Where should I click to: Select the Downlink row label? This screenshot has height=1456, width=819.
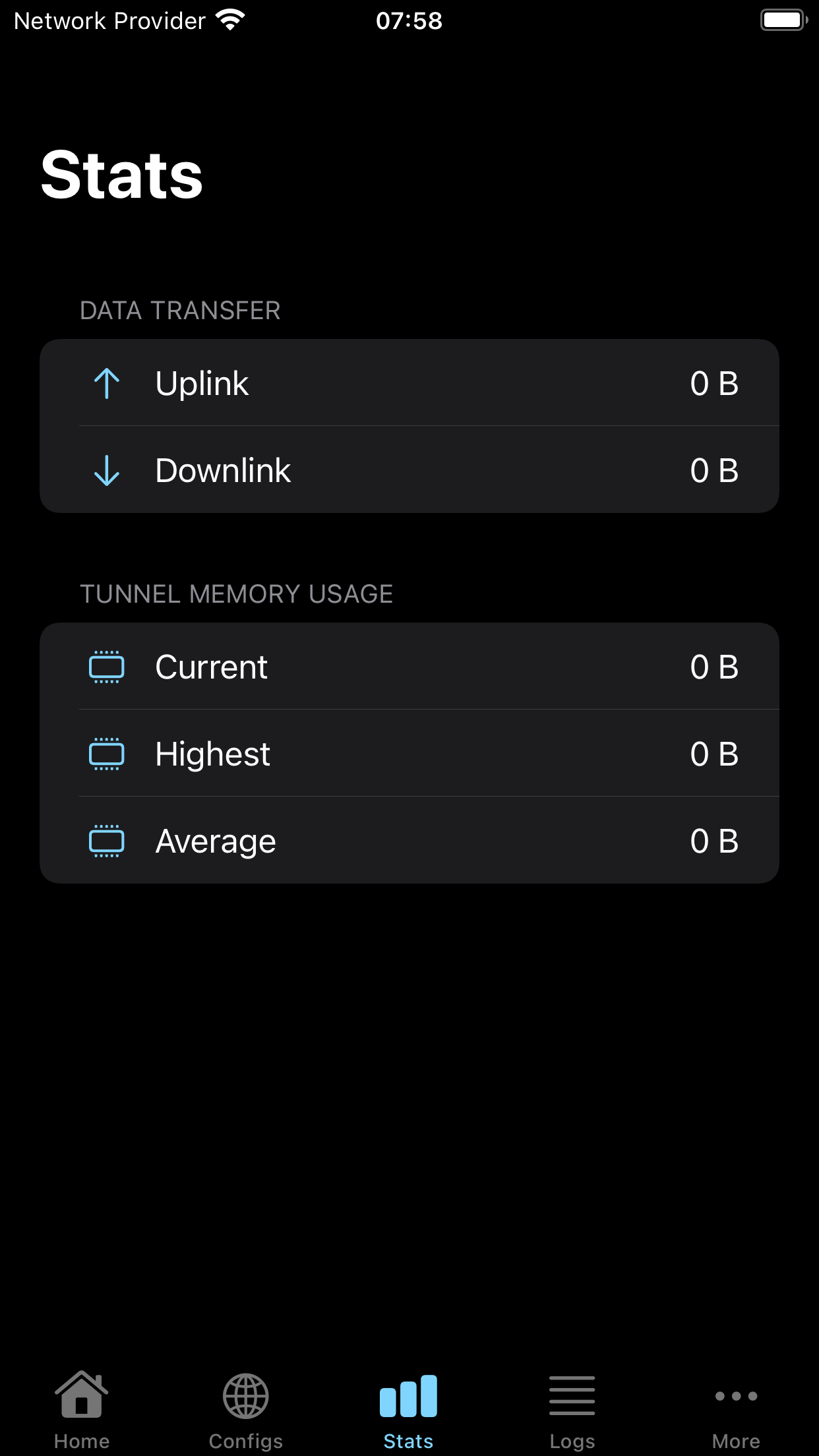point(223,470)
